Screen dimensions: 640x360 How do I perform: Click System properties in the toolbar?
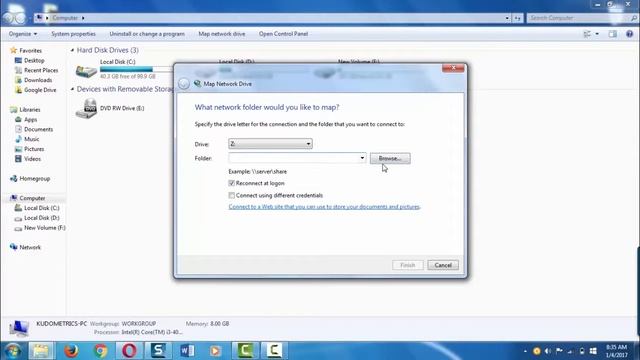(x=73, y=34)
